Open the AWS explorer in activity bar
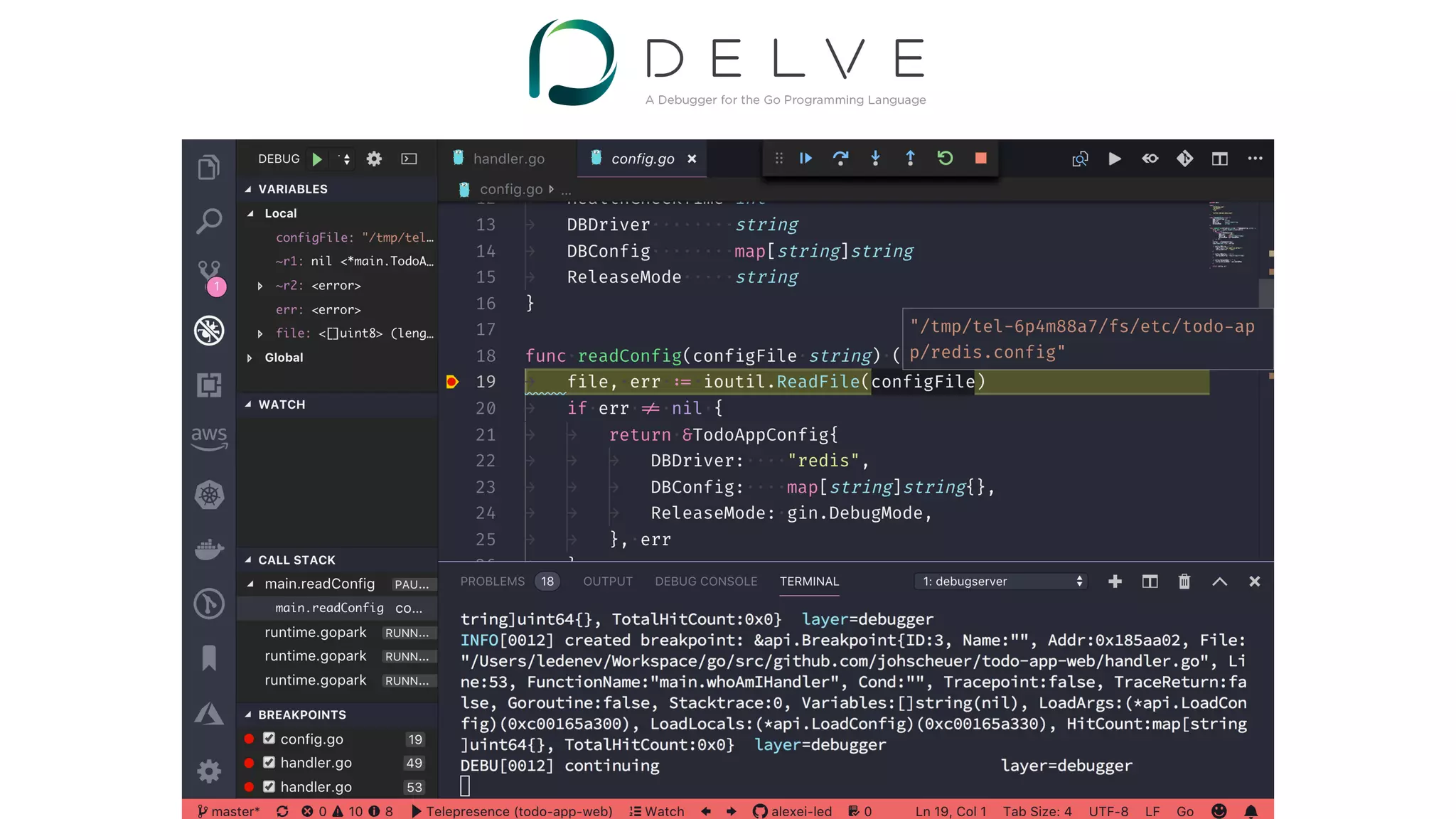This screenshot has width=1456, height=819. pyautogui.click(x=209, y=437)
